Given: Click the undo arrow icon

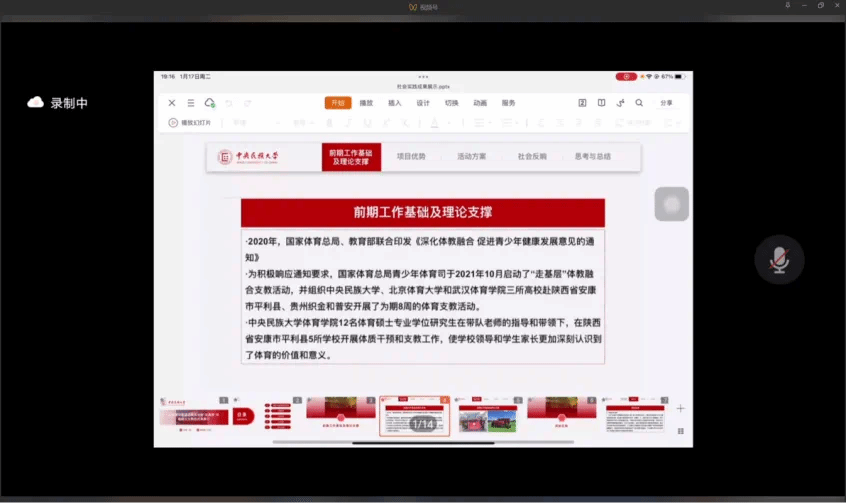Looking at the screenshot, I should point(229,103).
